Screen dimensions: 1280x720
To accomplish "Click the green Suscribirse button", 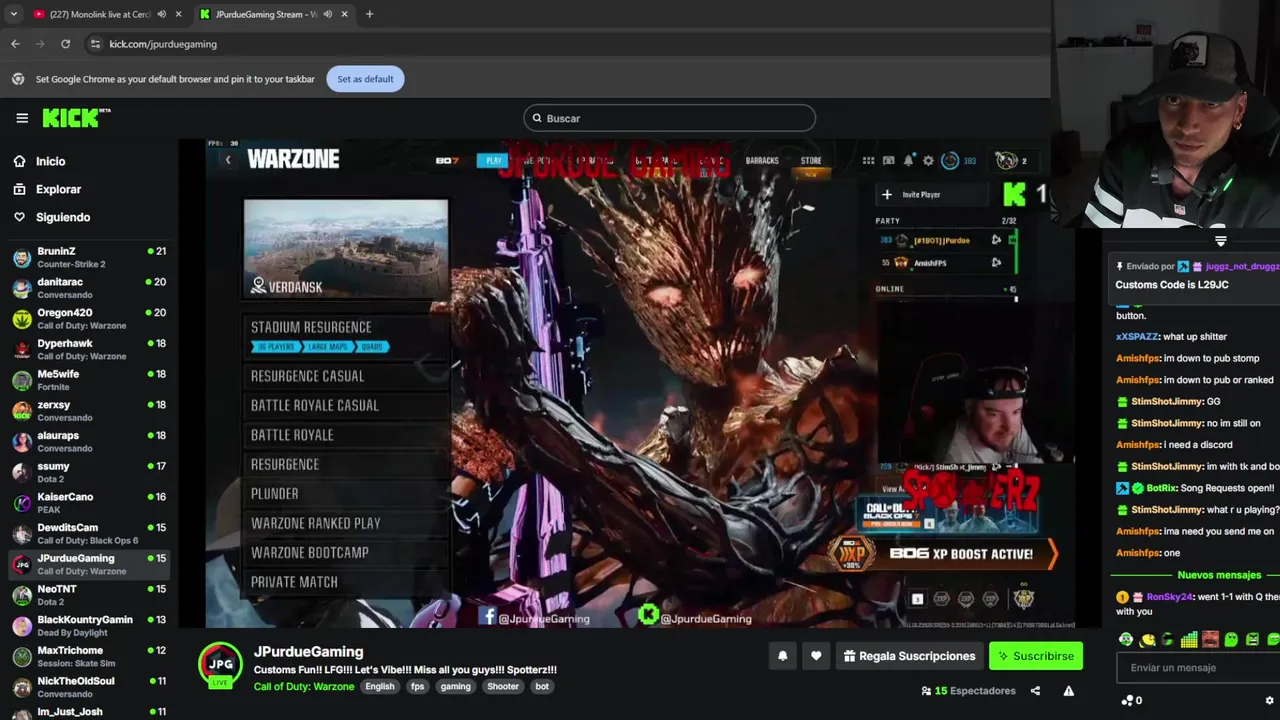I will (1036, 656).
